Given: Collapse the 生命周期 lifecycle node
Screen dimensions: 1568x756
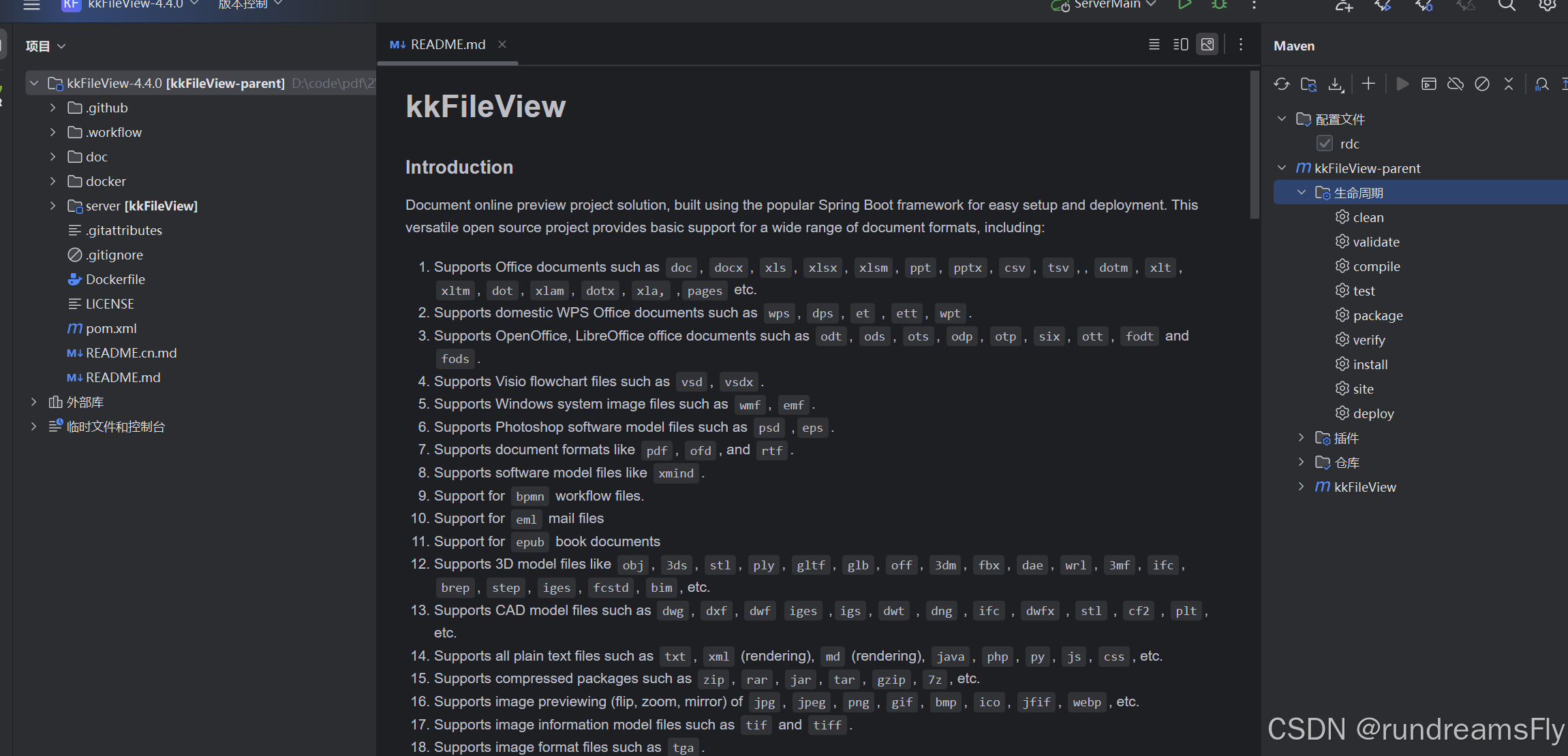Looking at the screenshot, I should 1302,192.
